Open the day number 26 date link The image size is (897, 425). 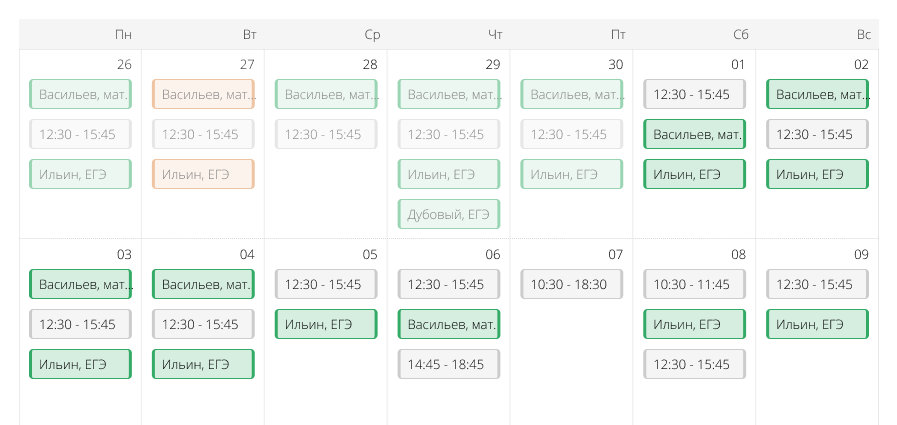click(124, 65)
